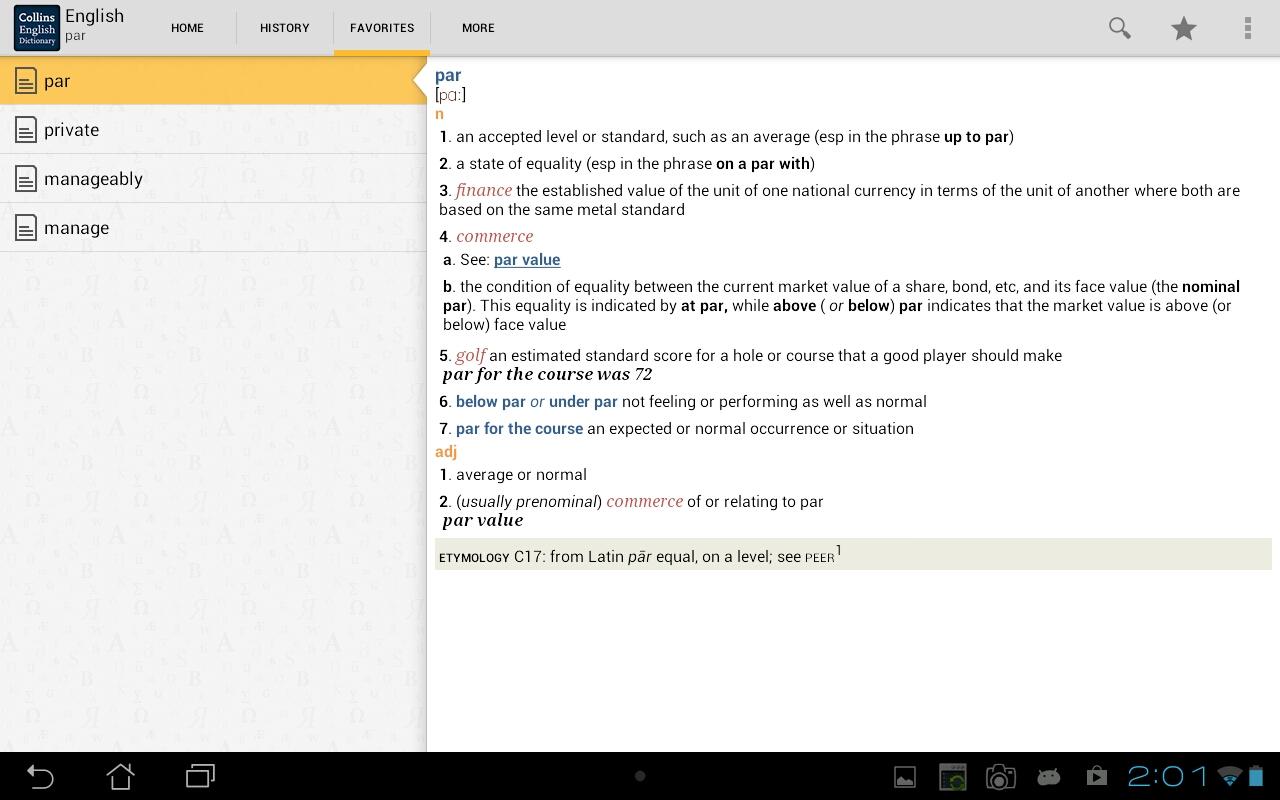Toggle the star favorite icon

click(x=1183, y=28)
